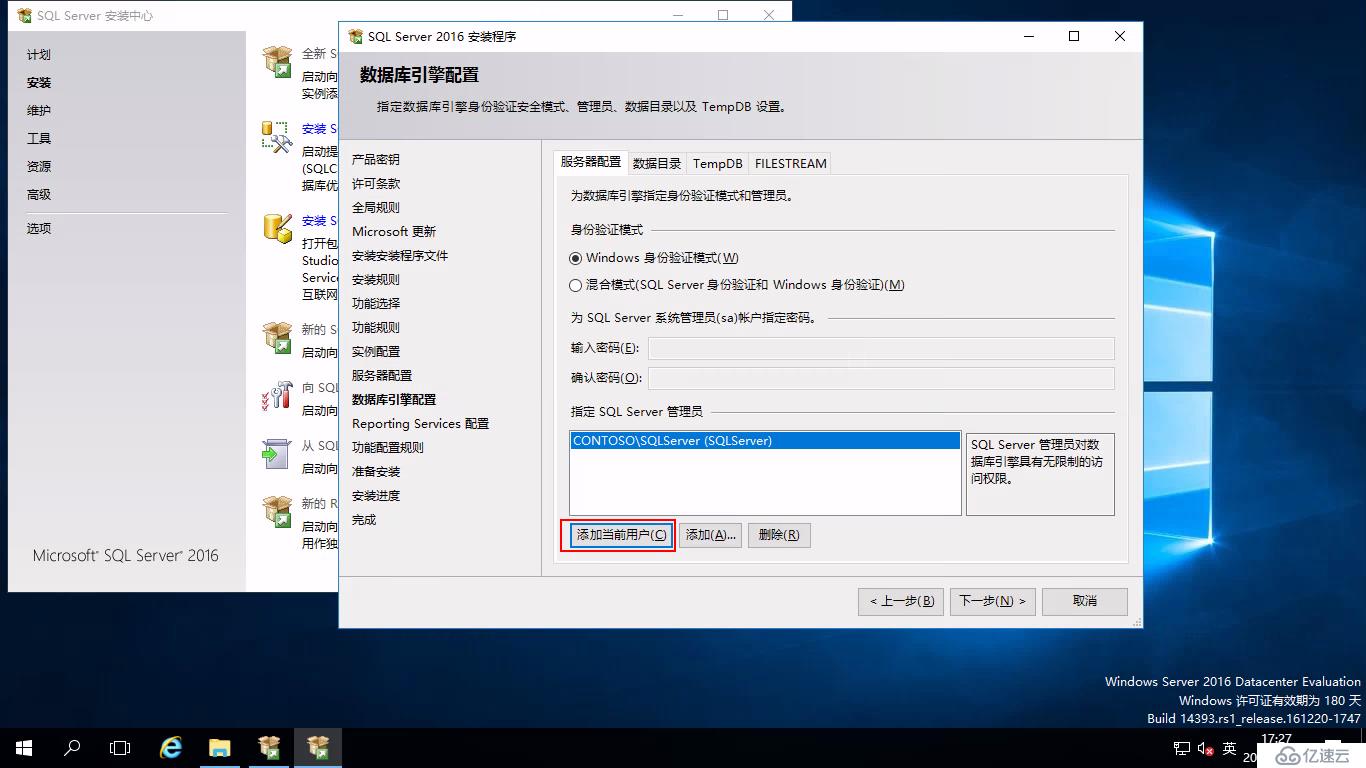Screen dimensions: 1366x768
Task: Click the SQL Server 2016 setup window title icon
Action: 355,36
